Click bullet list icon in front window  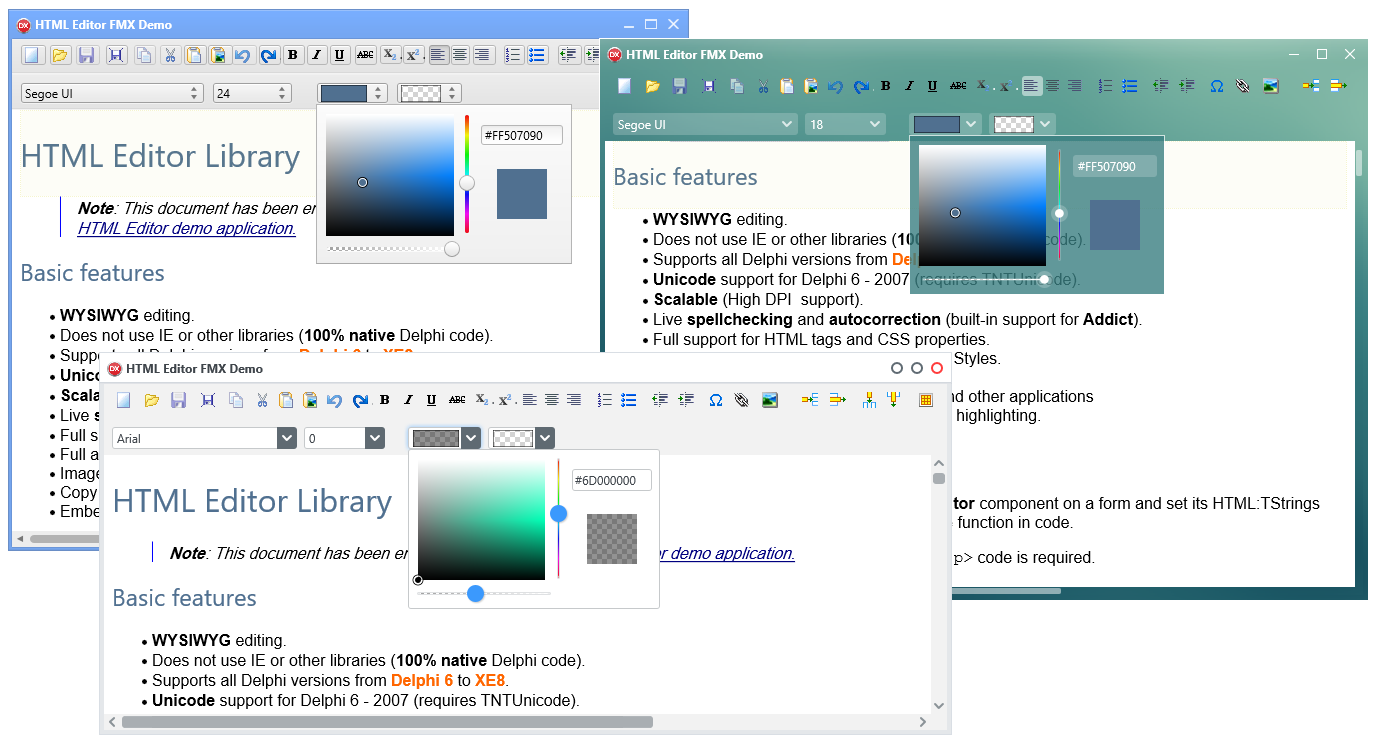pos(628,400)
